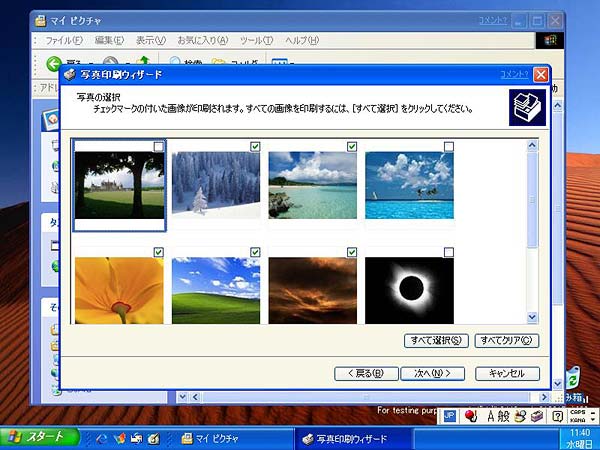Close the photo print wizard dialog

pyautogui.click(x=541, y=75)
